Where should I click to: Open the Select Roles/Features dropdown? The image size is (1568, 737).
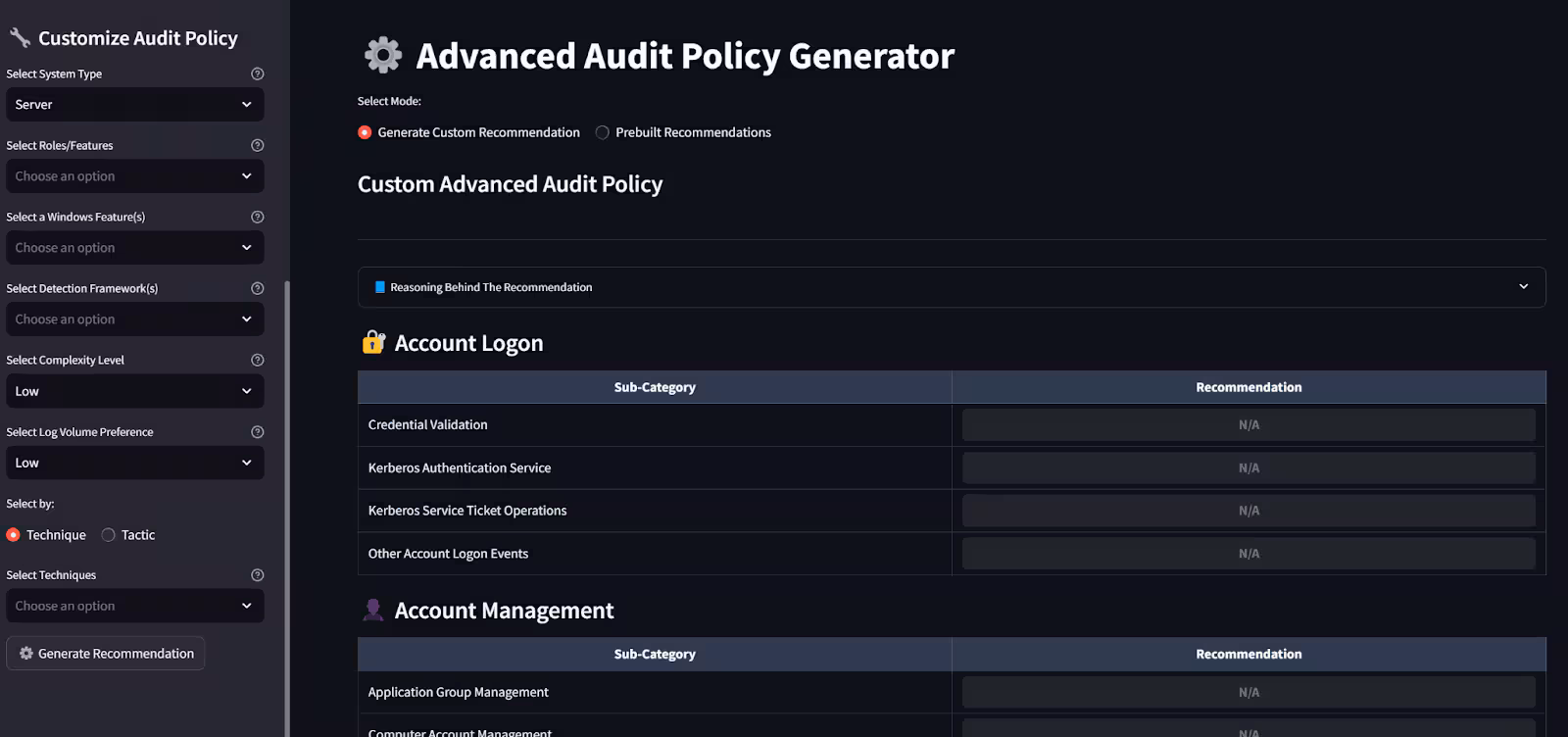tap(134, 176)
